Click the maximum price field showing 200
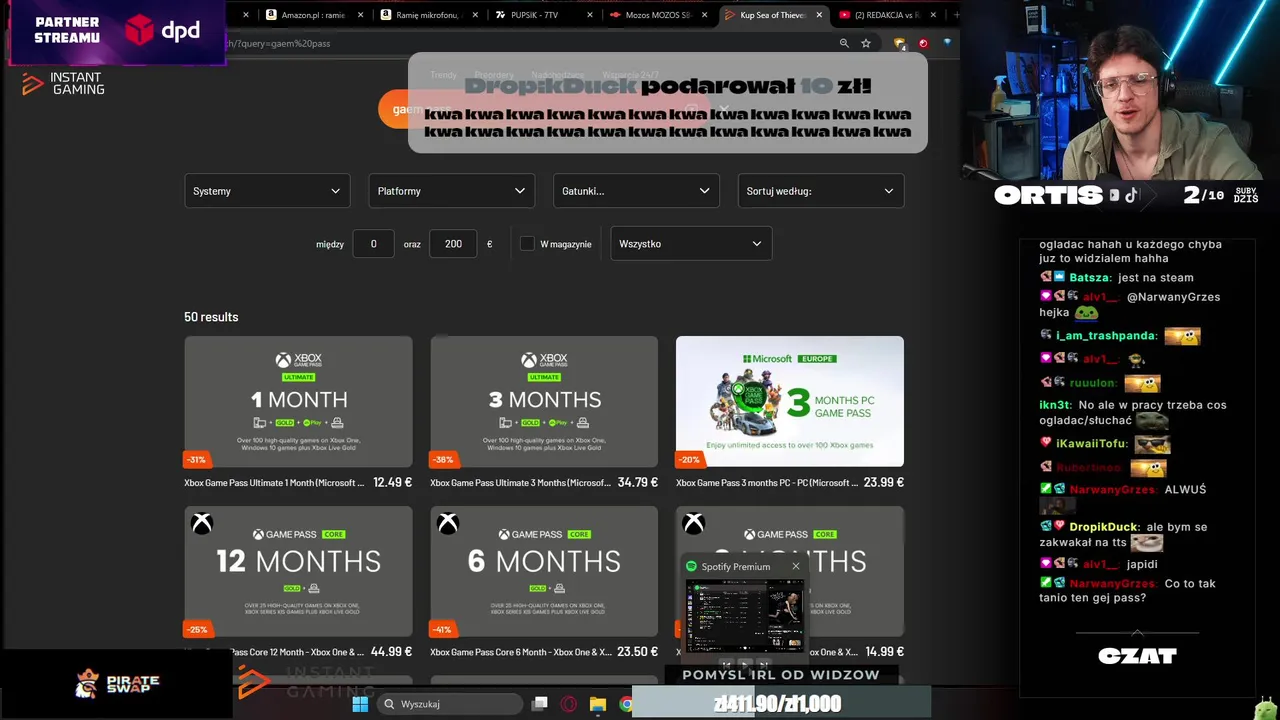The image size is (1280, 720). pos(453,243)
